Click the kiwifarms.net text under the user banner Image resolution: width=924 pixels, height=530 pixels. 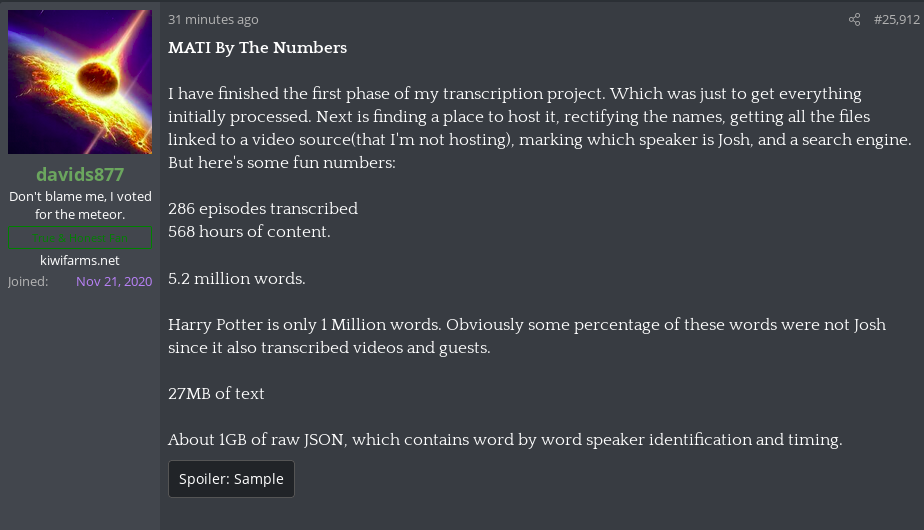(x=80, y=260)
